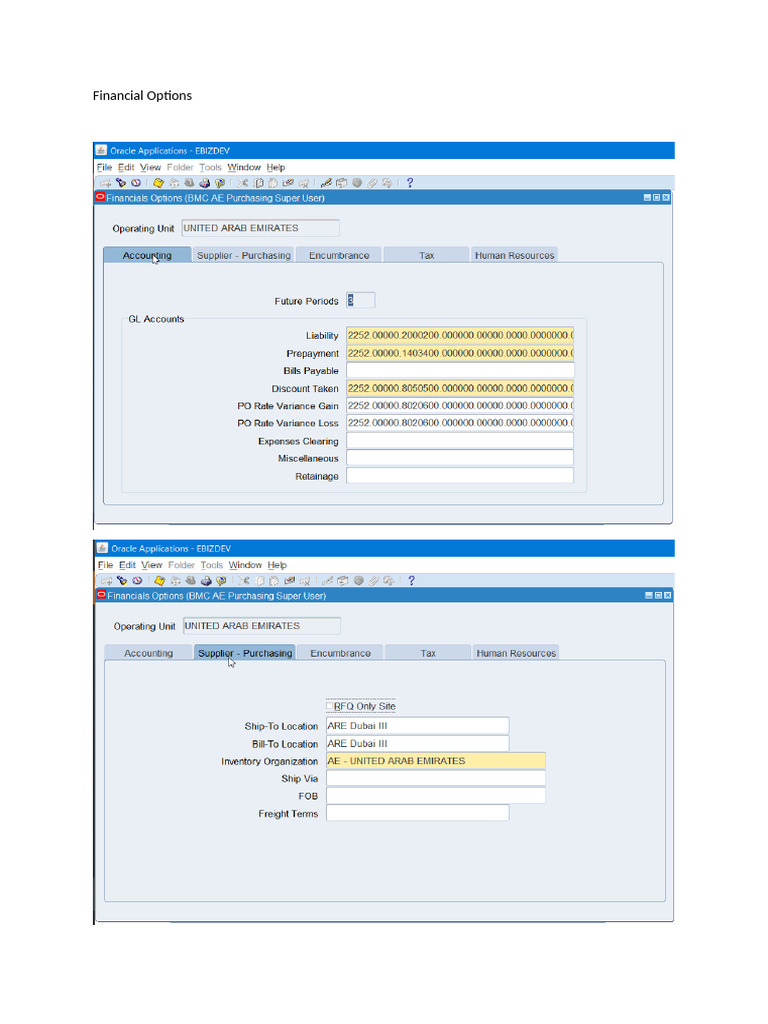Click the Cut scissors icon in lower toolbar
Image resolution: width=768 pixels, height=1024 pixels.
[x=244, y=581]
